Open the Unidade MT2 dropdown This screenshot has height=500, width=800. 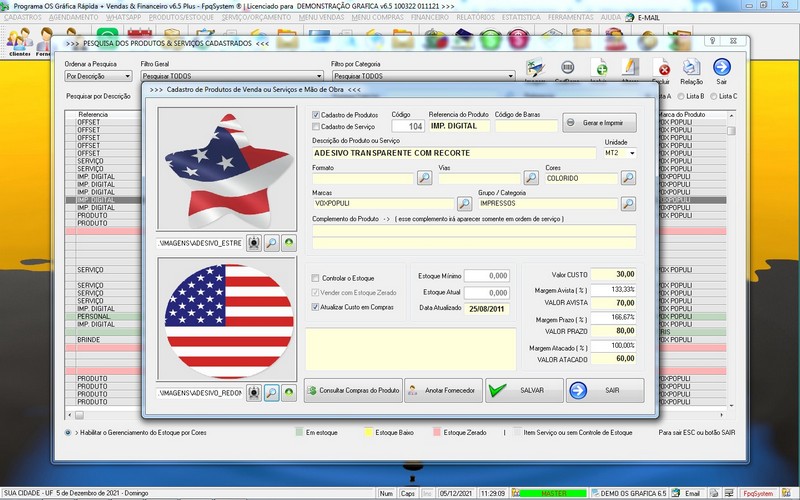click(632, 153)
